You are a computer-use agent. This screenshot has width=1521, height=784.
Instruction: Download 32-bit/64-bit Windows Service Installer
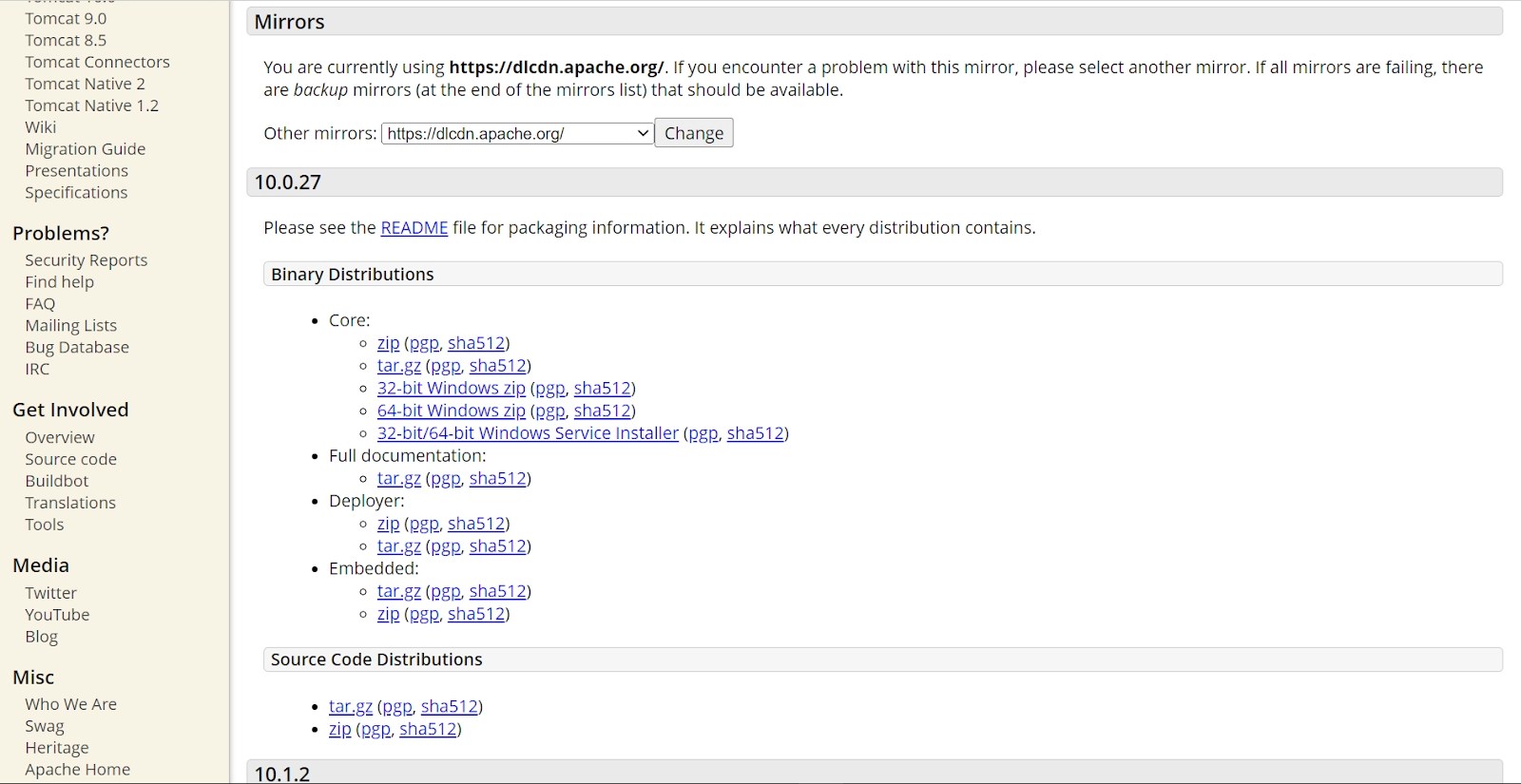click(x=528, y=433)
